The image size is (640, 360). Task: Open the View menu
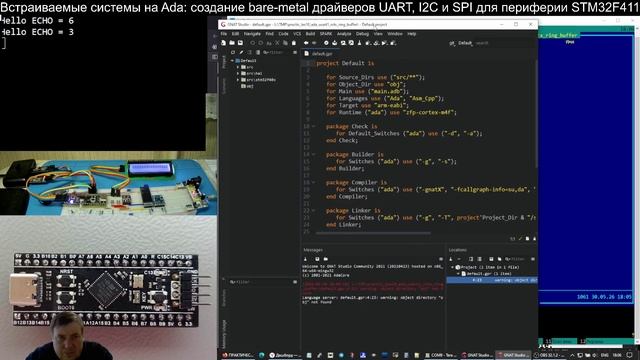378,34
